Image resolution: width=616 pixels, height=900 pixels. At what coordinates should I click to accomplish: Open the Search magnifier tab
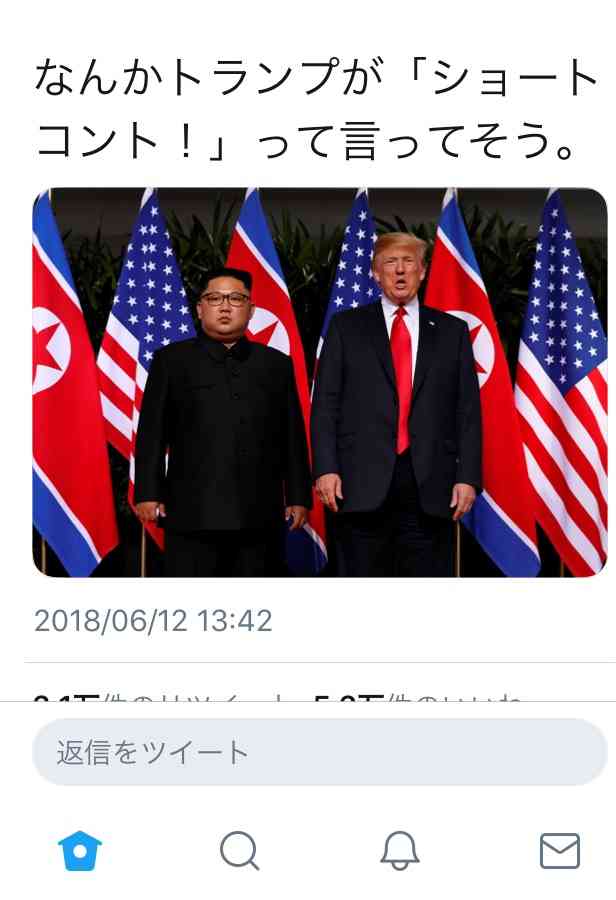pos(239,851)
